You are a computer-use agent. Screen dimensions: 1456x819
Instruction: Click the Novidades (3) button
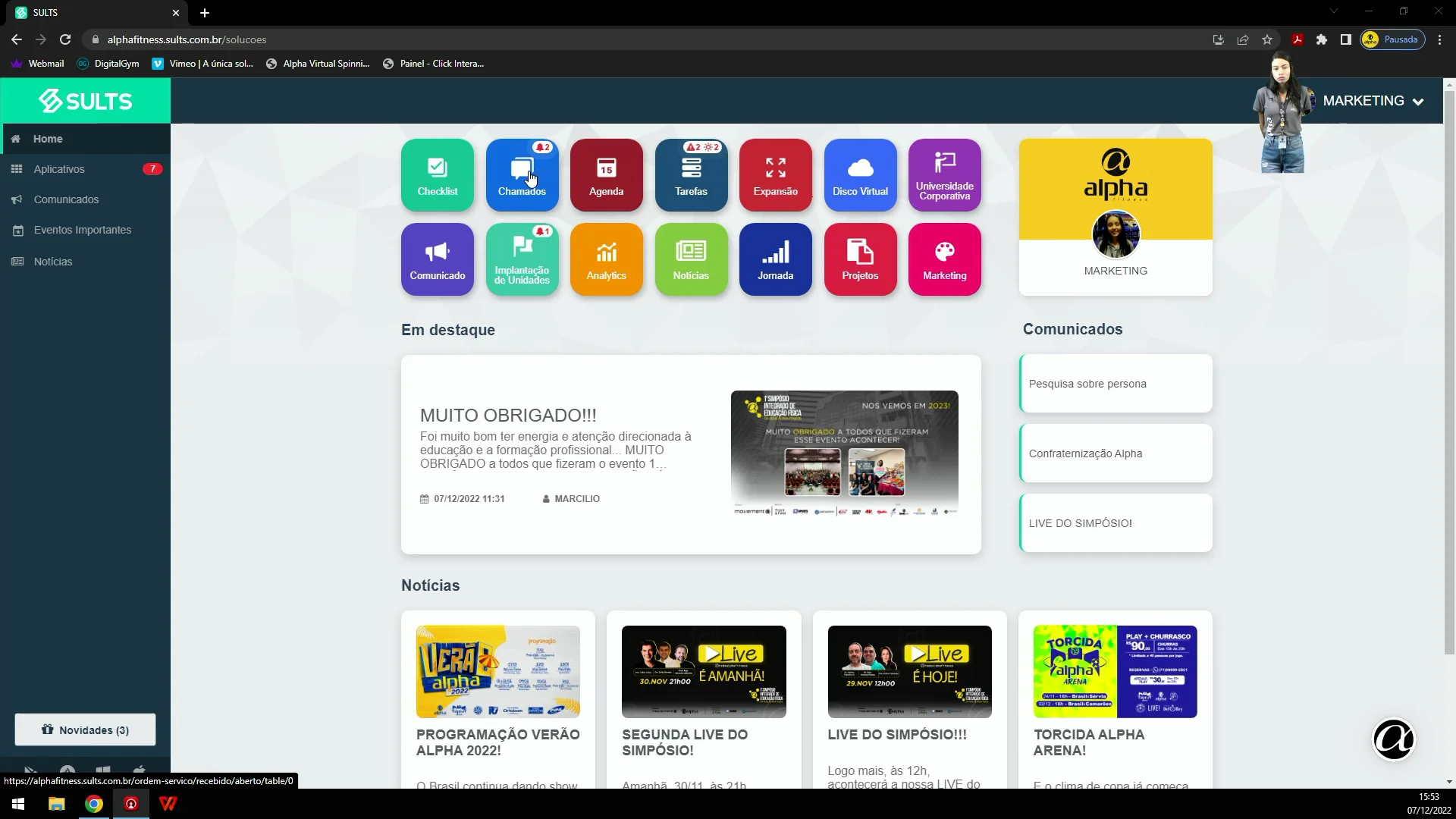coord(85,730)
